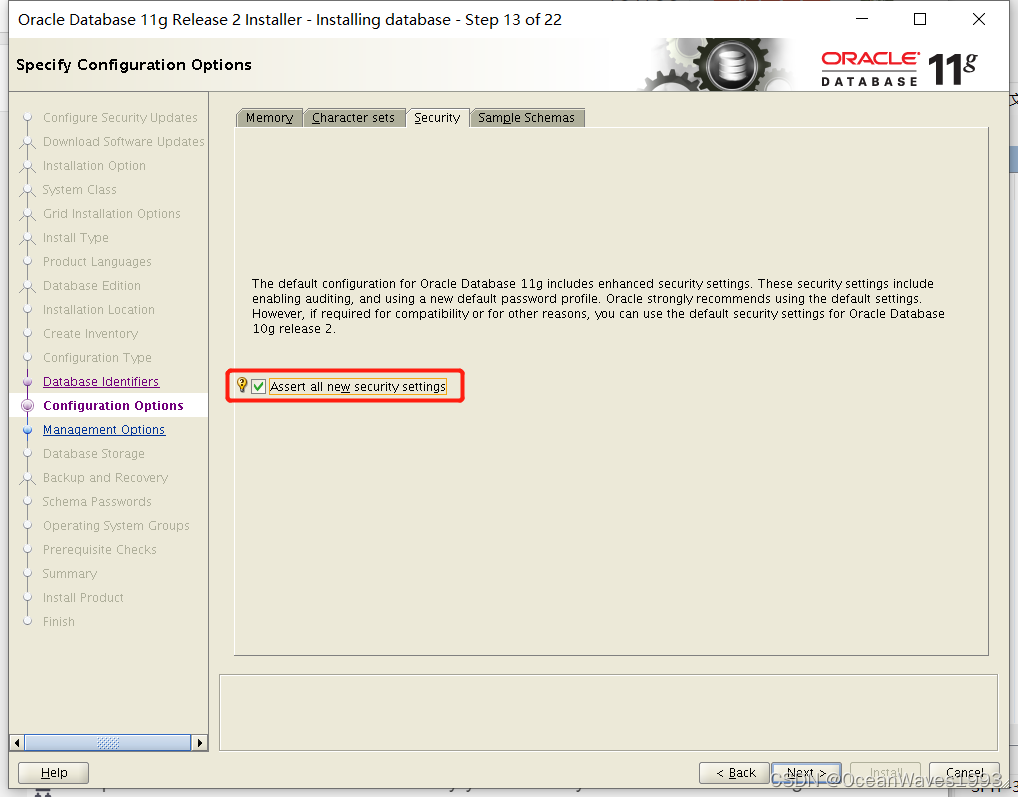Click the Schema Passwords step
The width and height of the screenshot is (1018, 797).
tap(97, 502)
